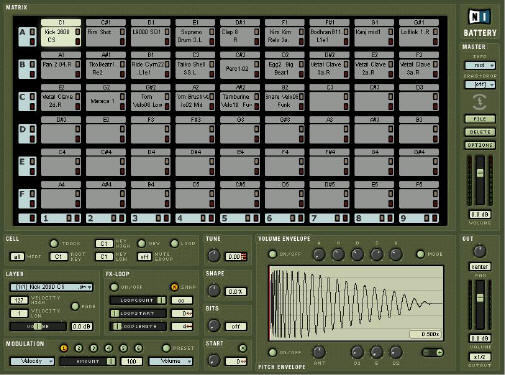Click the third volume envelope knob
Image resolution: width=505 pixels, height=375 pixels.
pyautogui.click(x=357, y=255)
